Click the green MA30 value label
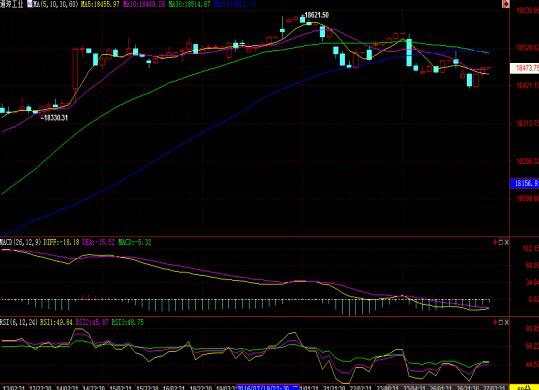 [x=189, y=4]
